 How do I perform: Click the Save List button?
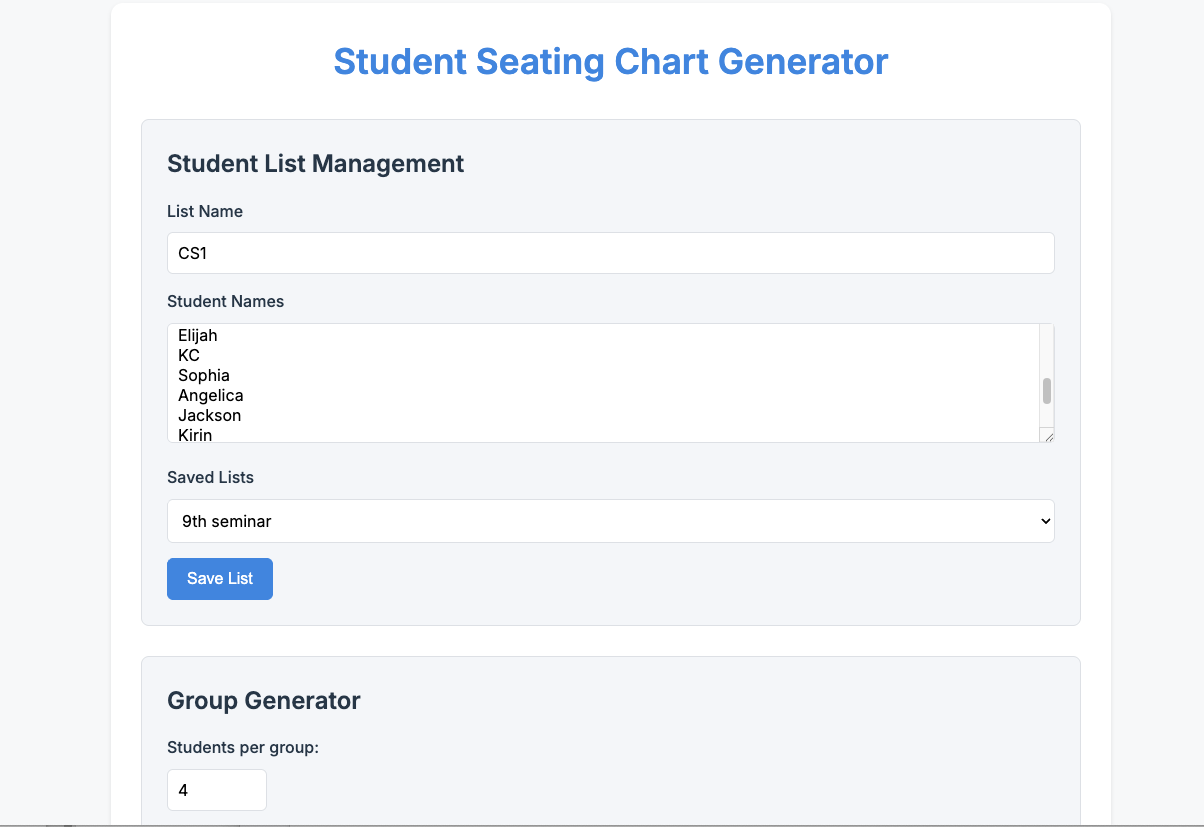coord(219,578)
